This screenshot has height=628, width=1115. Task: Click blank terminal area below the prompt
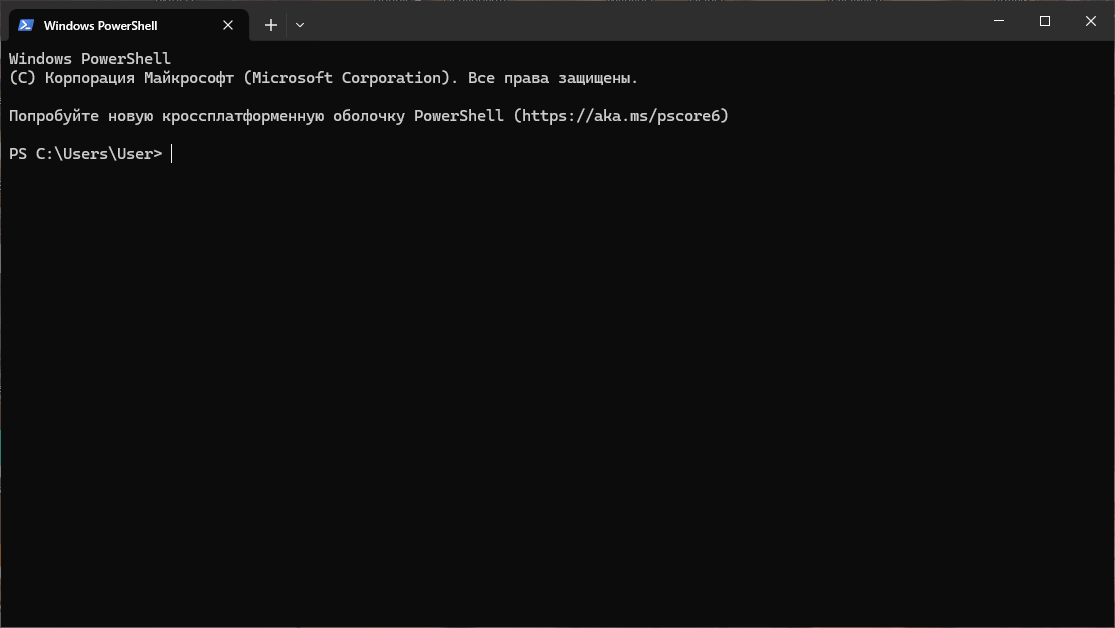pyautogui.click(x=558, y=391)
